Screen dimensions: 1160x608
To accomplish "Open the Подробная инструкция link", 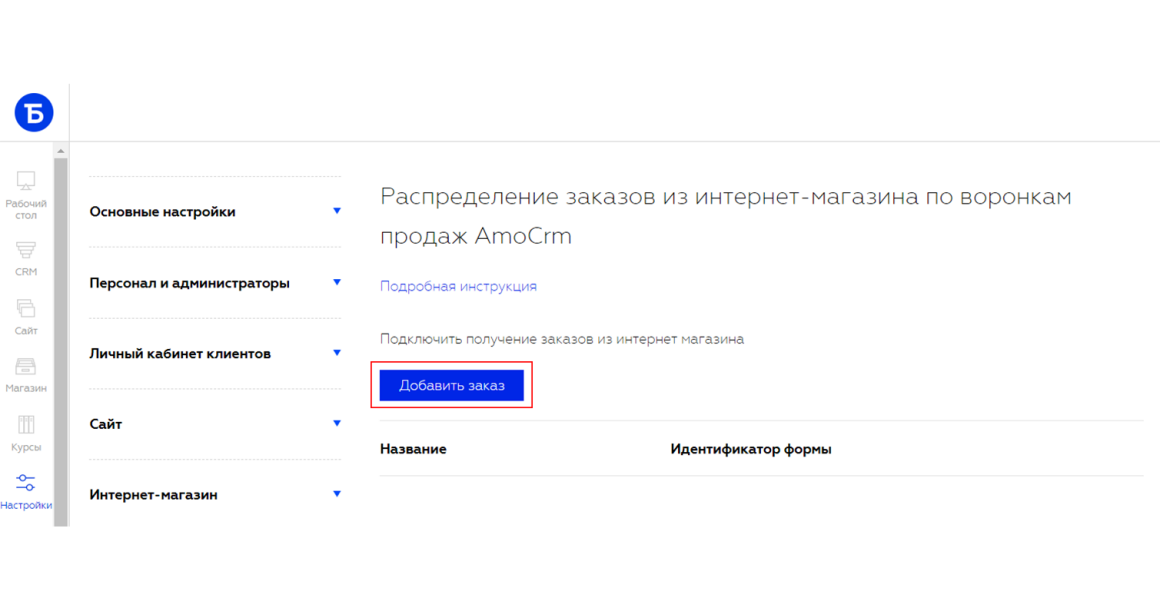I will click(x=458, y=286).
